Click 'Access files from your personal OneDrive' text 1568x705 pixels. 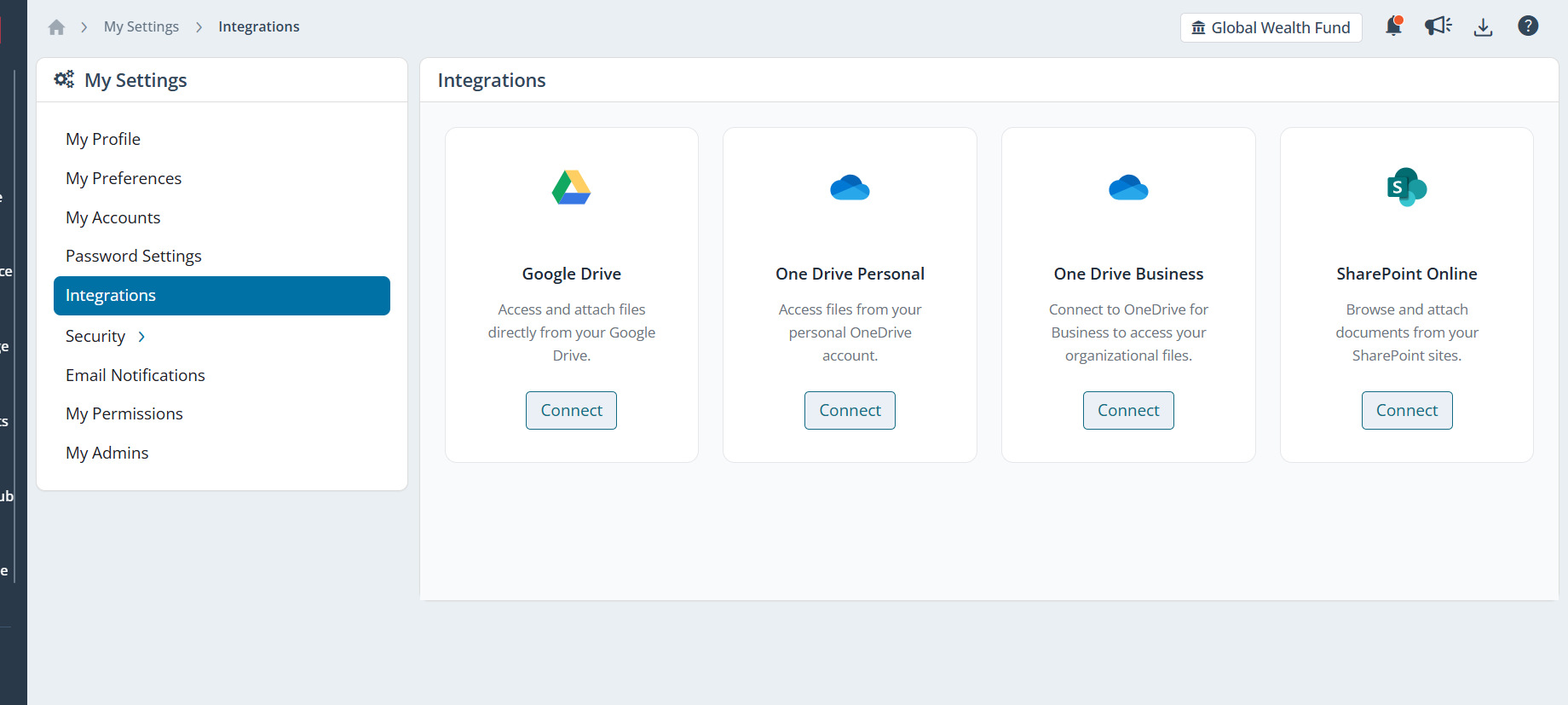(x=850, y=332)
